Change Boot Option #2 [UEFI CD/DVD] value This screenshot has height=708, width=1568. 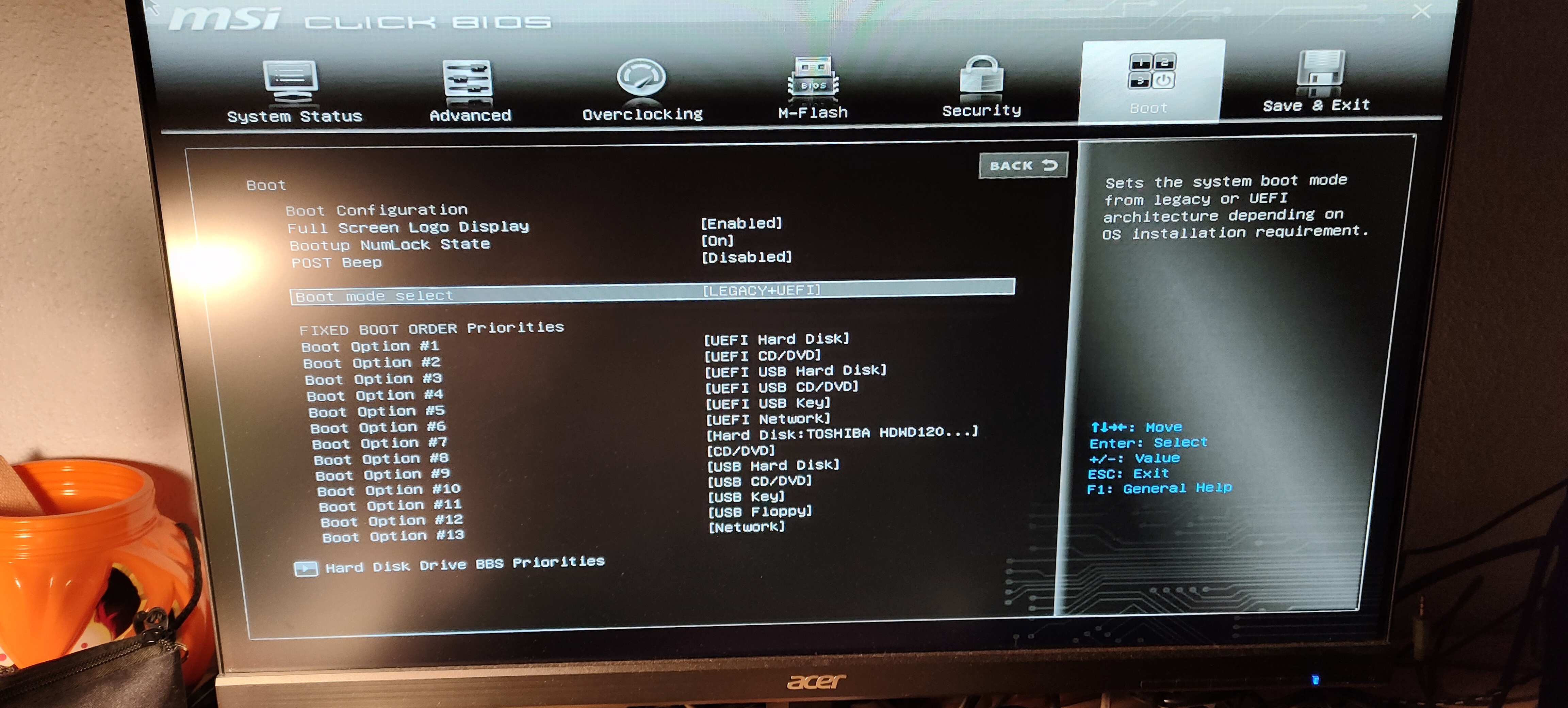(x=763, y=355)
